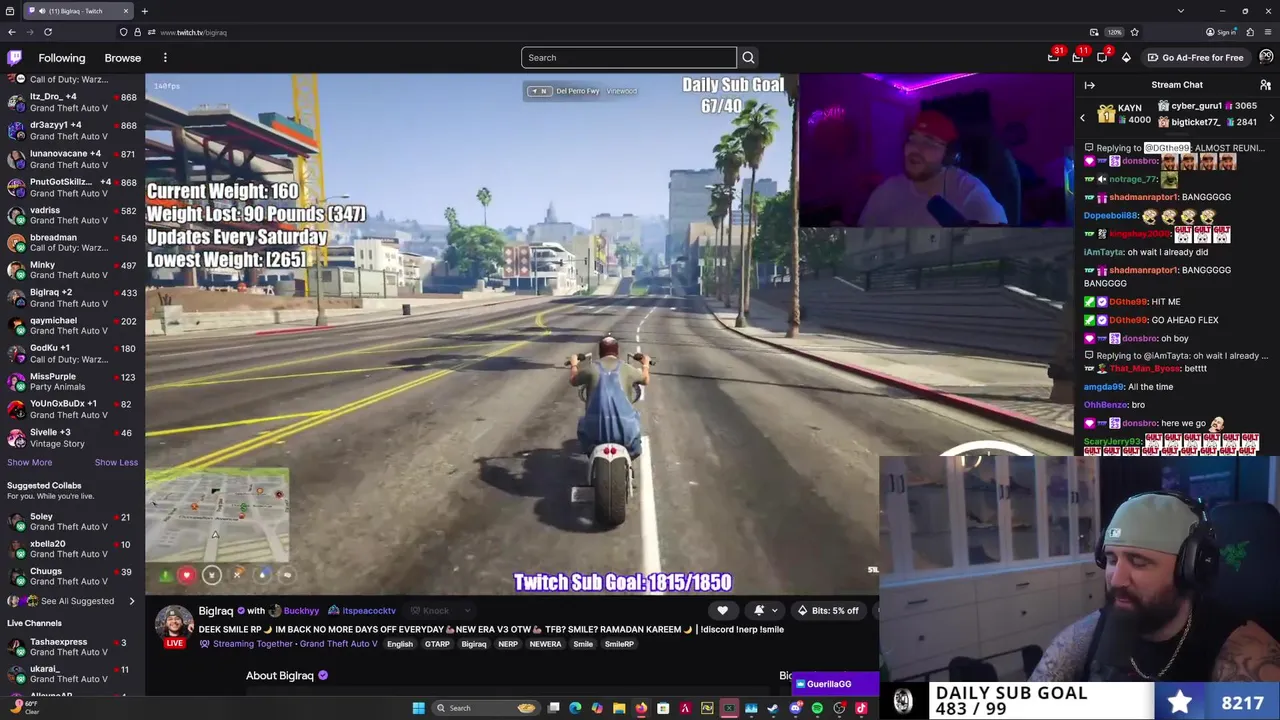Open notification bell dropdown
Viewport: 1280px width, 720px height.
pyautogui.click(x=764, y=610)
